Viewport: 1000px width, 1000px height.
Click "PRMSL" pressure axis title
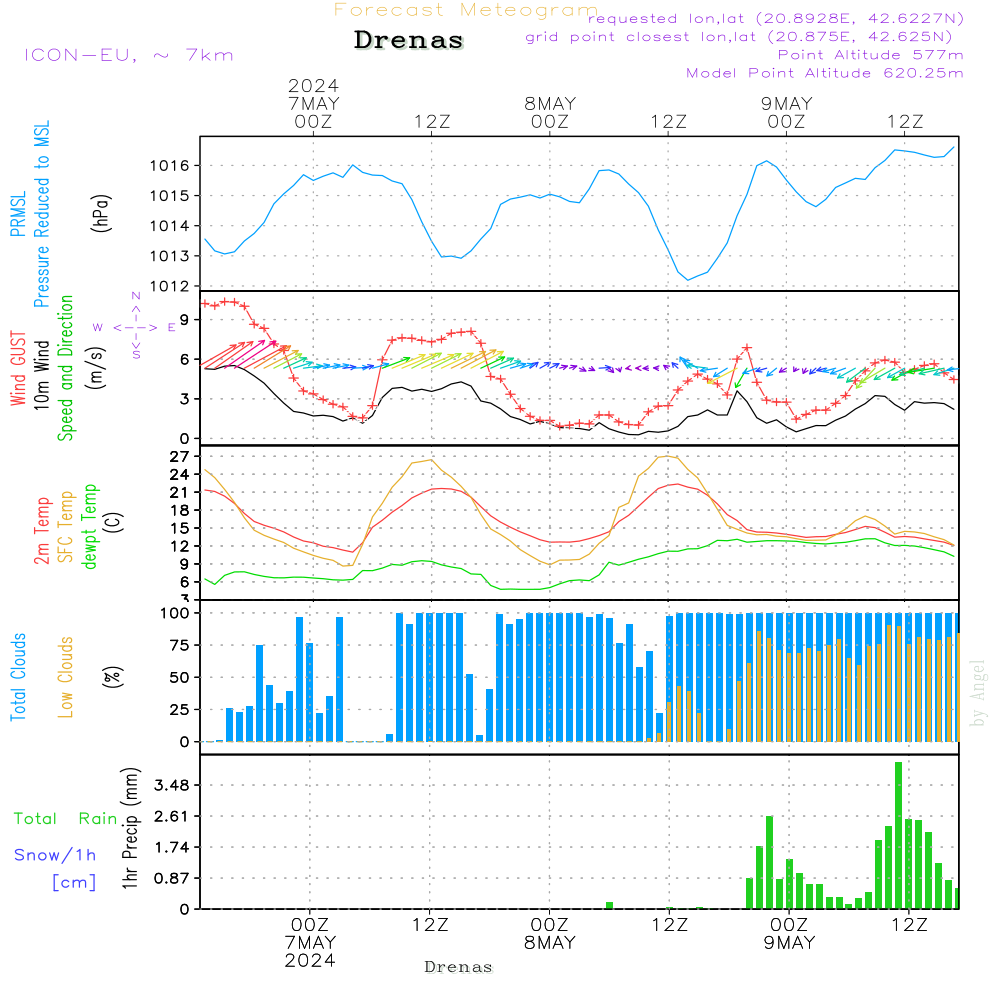(x=18, y=213)
